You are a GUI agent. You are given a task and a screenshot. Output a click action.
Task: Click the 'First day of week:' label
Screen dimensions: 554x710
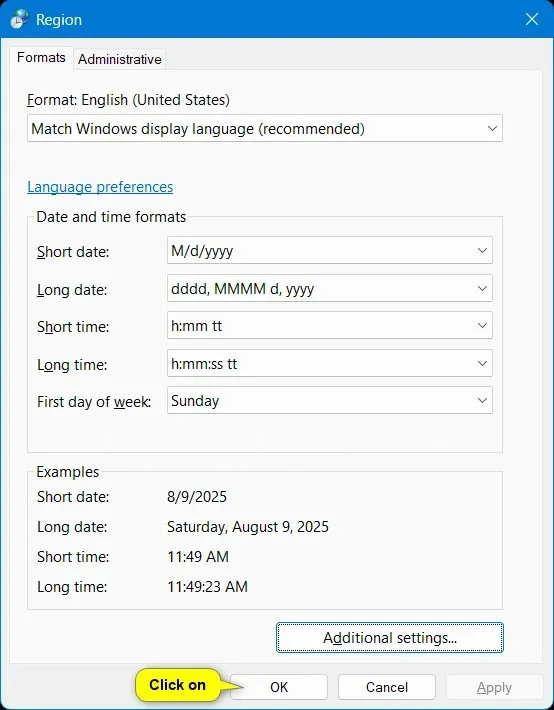94,402
